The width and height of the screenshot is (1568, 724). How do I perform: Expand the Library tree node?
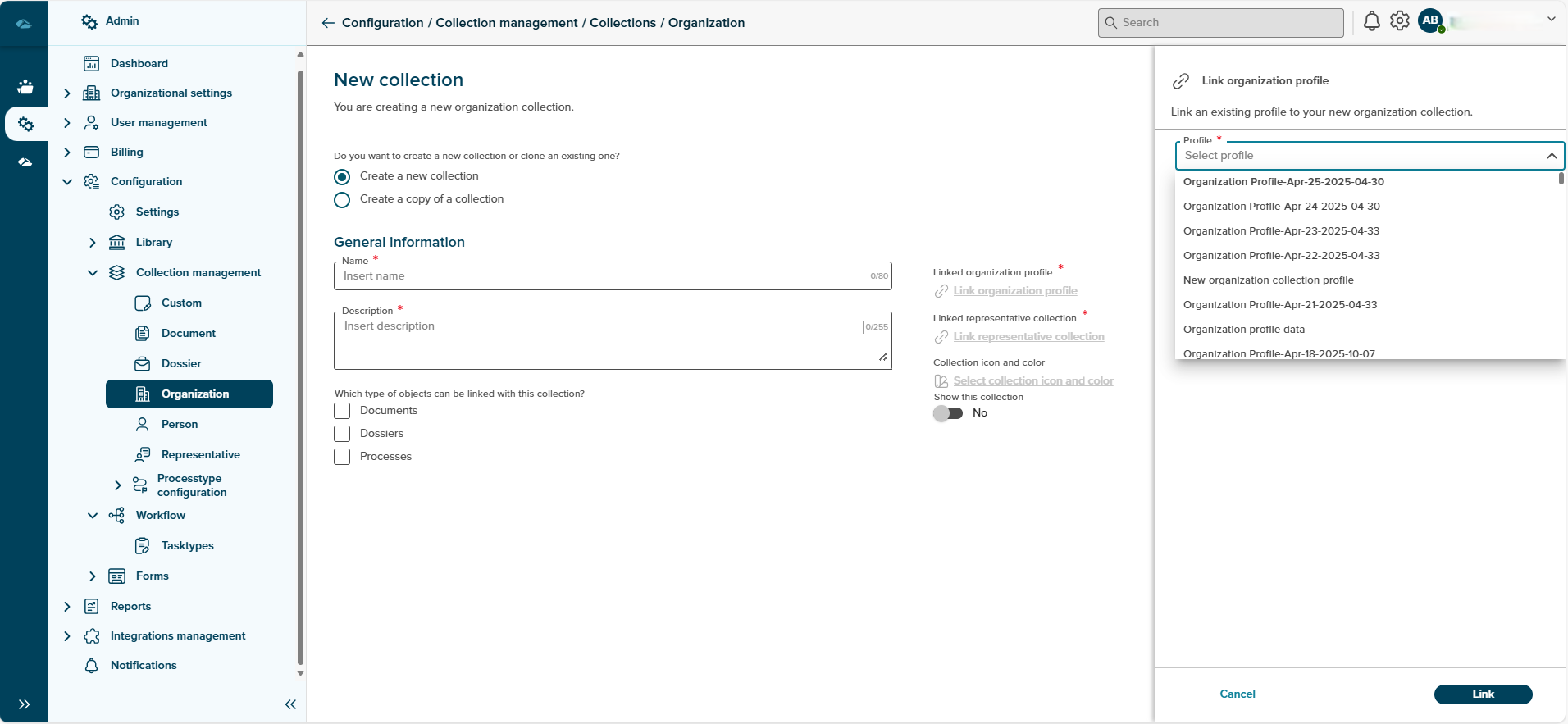93,243
